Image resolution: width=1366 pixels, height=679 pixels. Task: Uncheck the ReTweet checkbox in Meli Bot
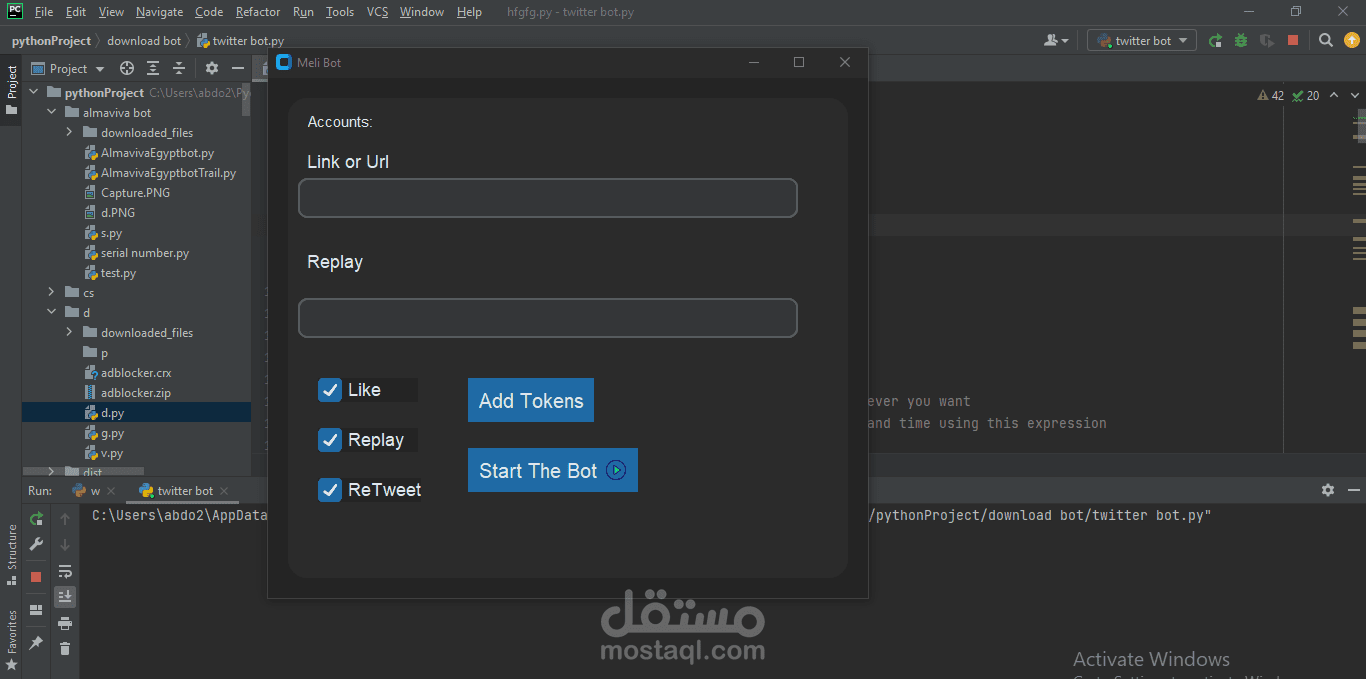click(330, 490)
